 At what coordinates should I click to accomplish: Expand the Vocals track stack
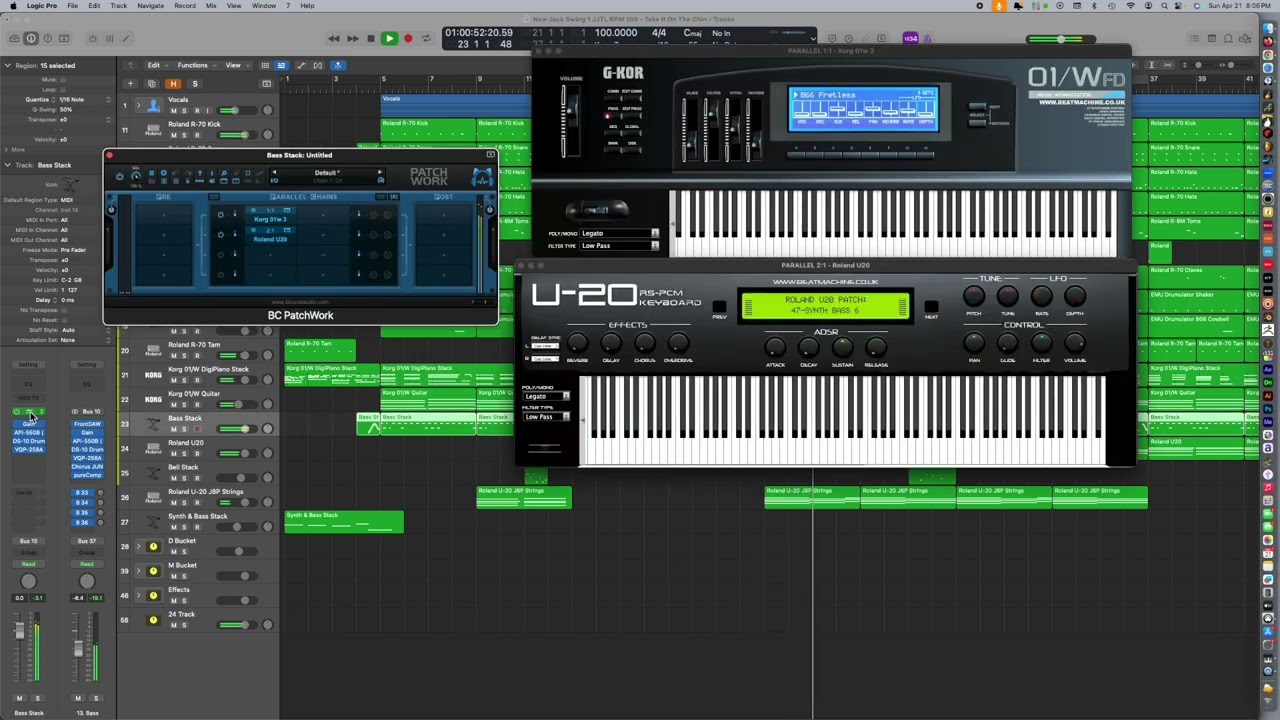coord(139,105)
